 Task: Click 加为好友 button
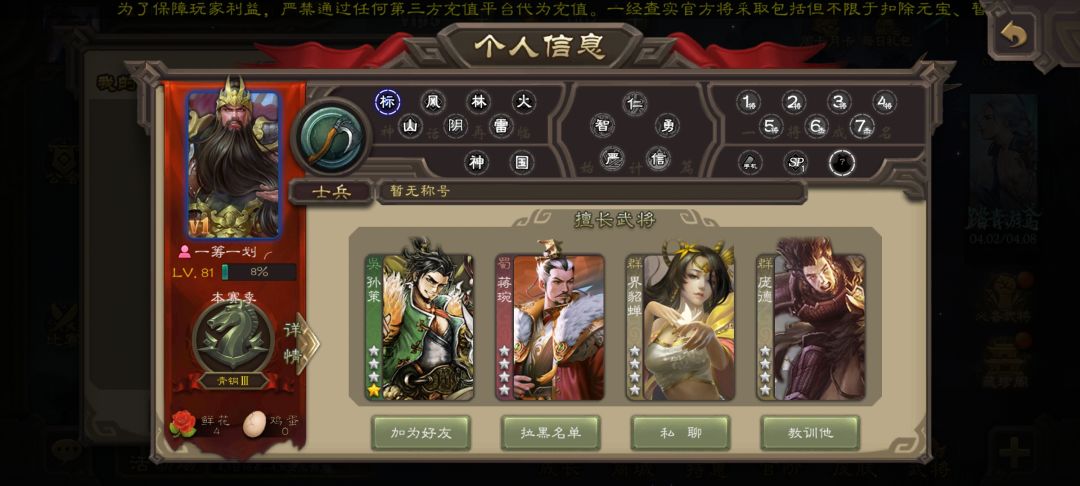point(421,433)
